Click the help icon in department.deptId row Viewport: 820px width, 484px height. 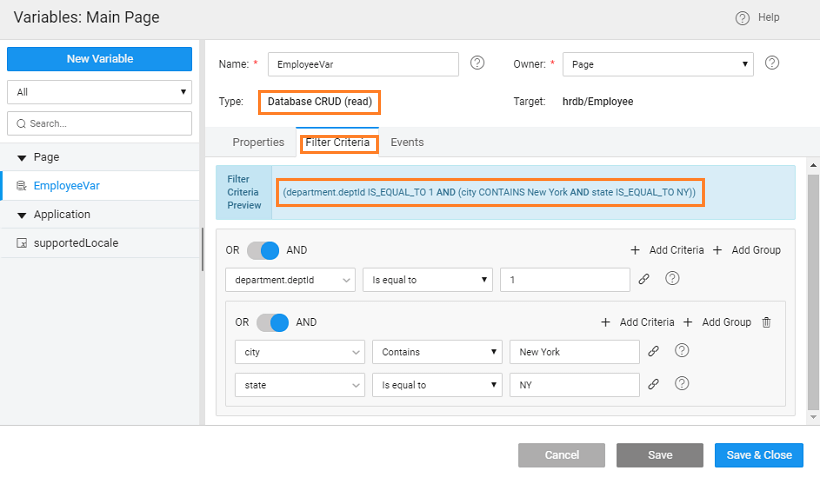[672, 279]
